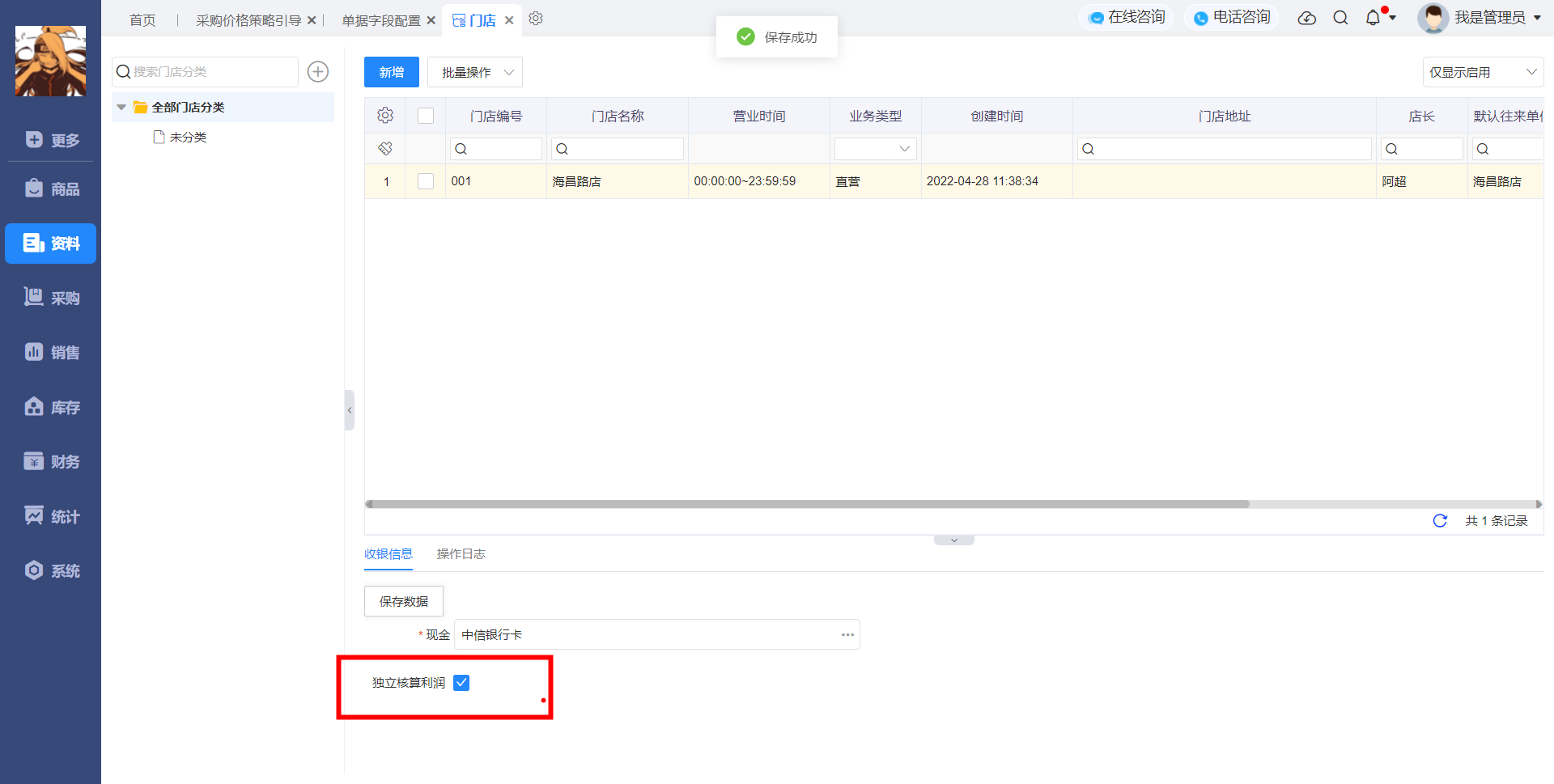Clear the filters with the eraser icon
This screenshot has width=1554, height=784.
(385, 148)
